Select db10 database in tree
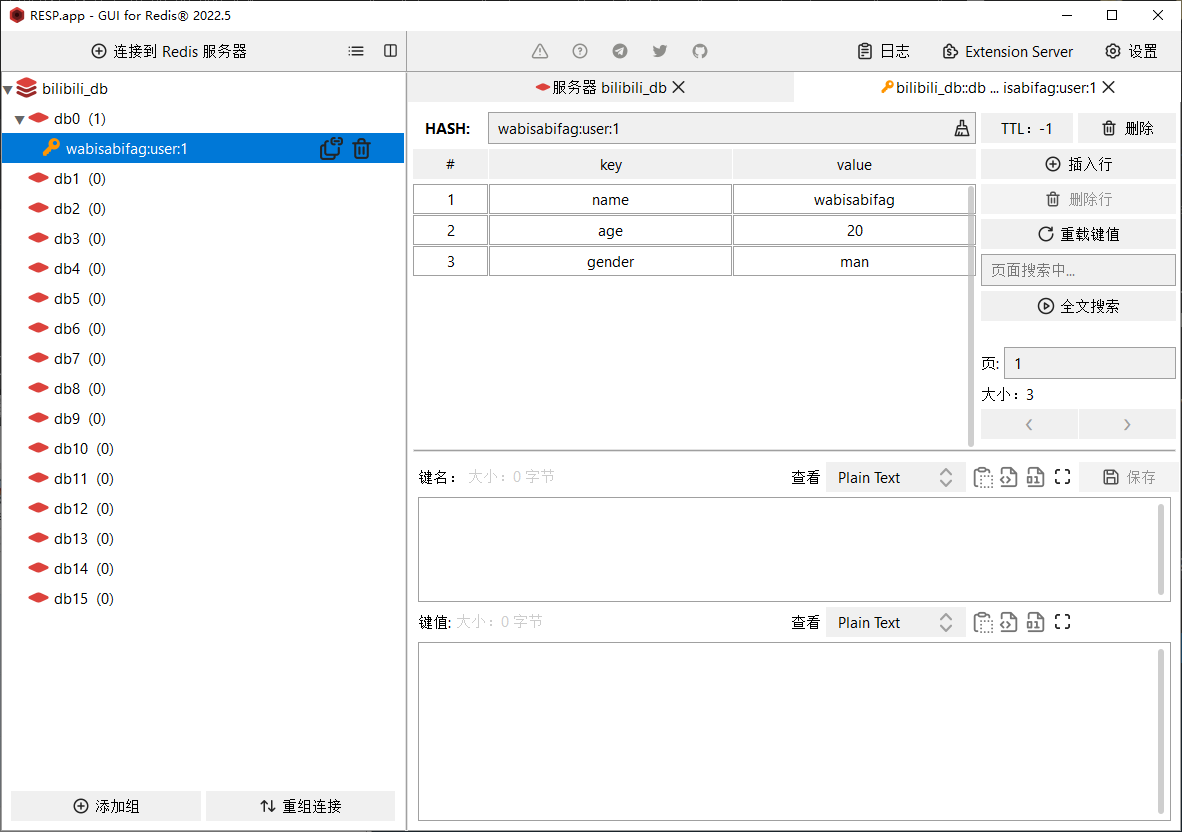The width and height of the screenshot is (1182, 832). [x=203, y=448]
